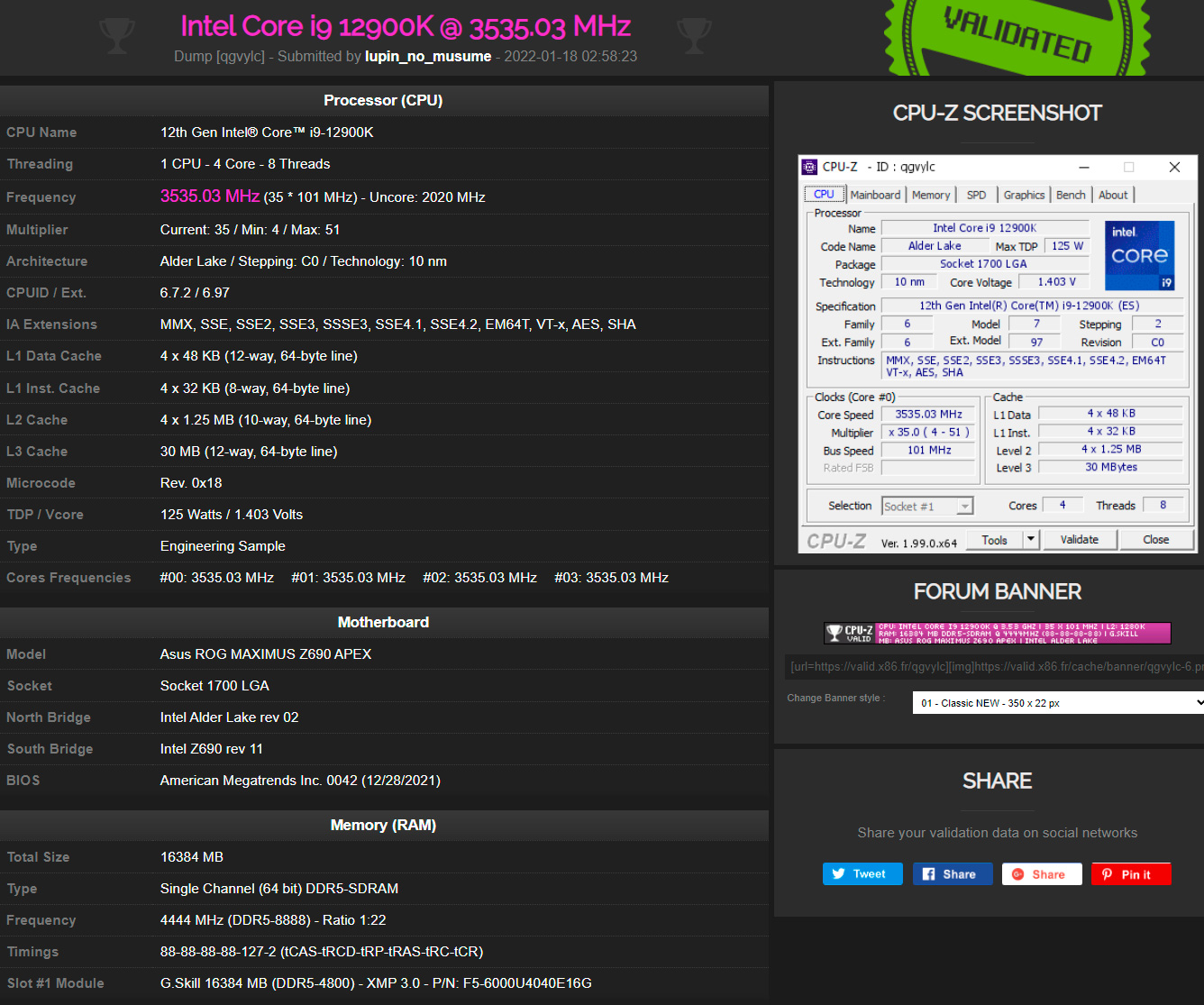The height and width of the screenshot is (1005, 1204).
Task: Click the Microcode value Rev. 0x18
Action: 191,483
